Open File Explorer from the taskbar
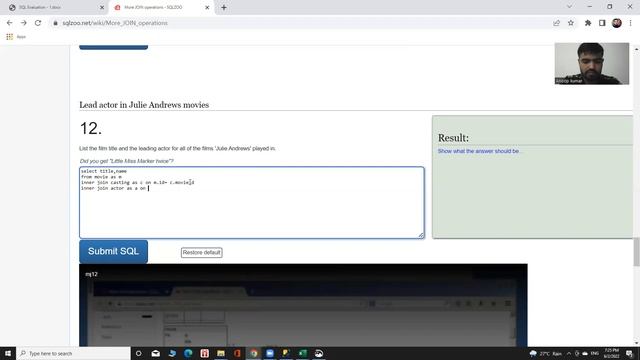640x360 pixels. [221, 353]
